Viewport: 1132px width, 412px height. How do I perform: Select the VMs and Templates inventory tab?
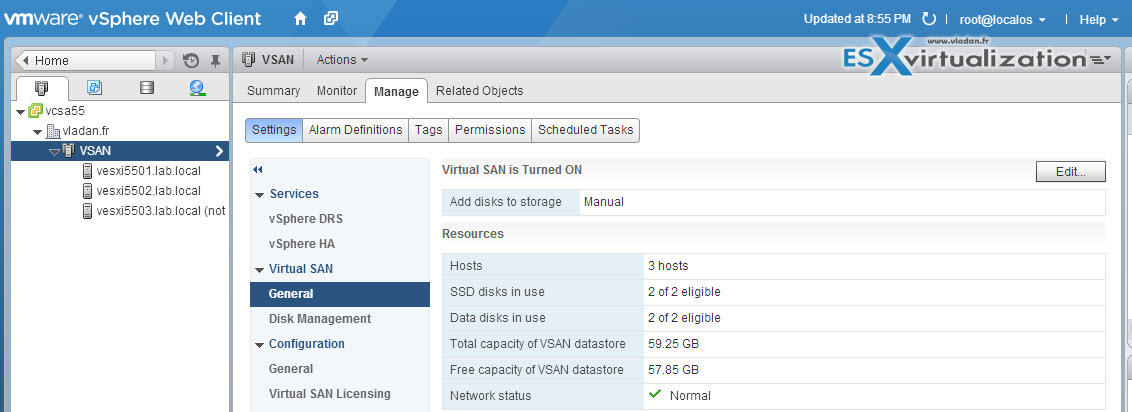(x=95, y=88)
